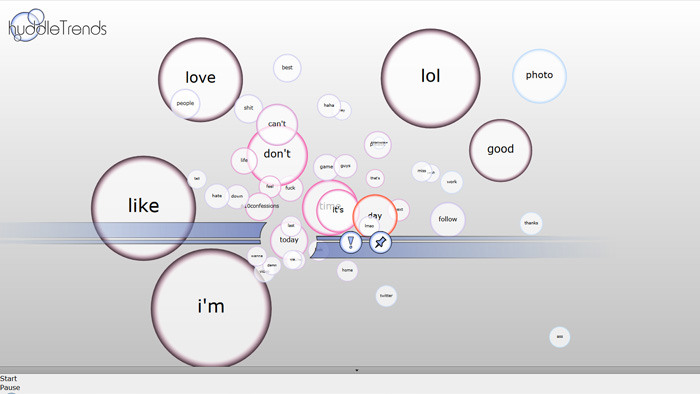Click the exclamation mark icon
The height and width of the screenshot is (394, 700).
[x=350, y=242]
